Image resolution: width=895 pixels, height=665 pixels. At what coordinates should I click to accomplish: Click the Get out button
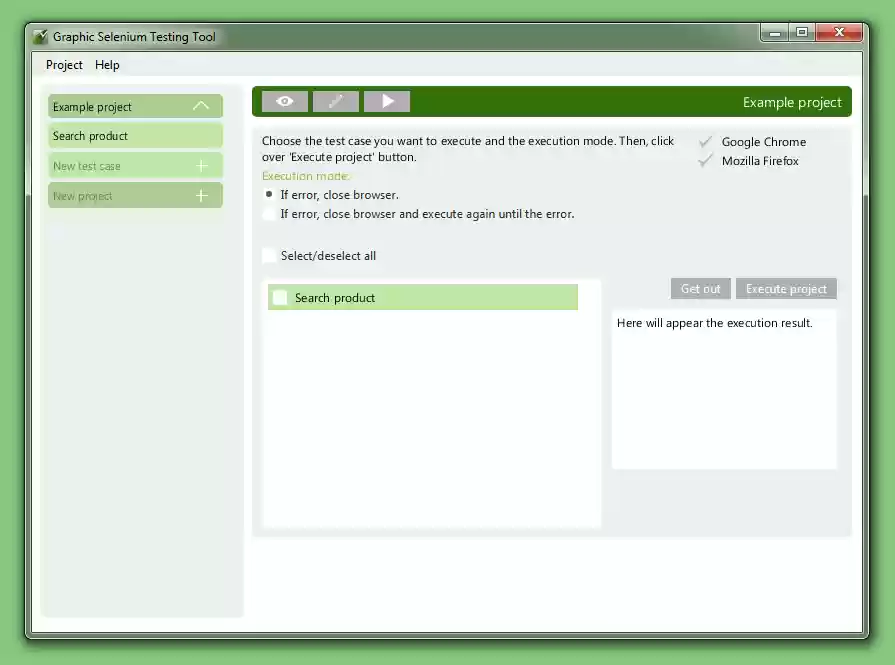(x=700, y=288)
